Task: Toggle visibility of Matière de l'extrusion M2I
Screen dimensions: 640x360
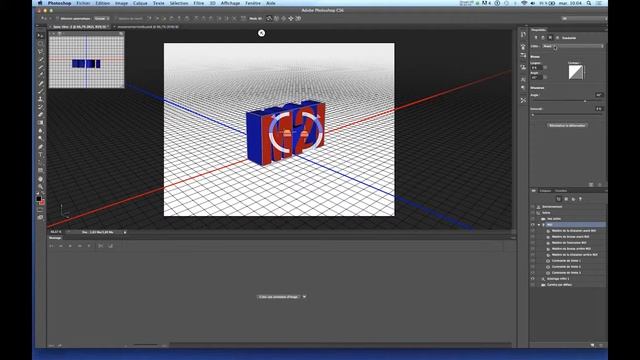Action: click(533, 242)
